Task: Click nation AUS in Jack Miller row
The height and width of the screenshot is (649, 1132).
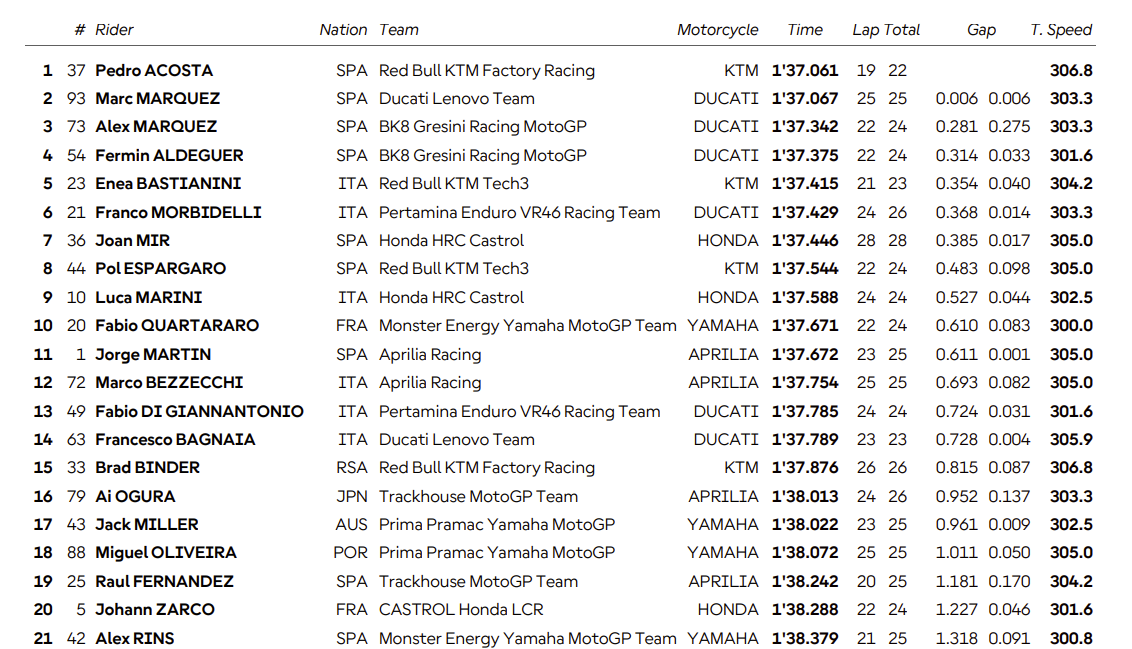Action: [x=351, y=525]
